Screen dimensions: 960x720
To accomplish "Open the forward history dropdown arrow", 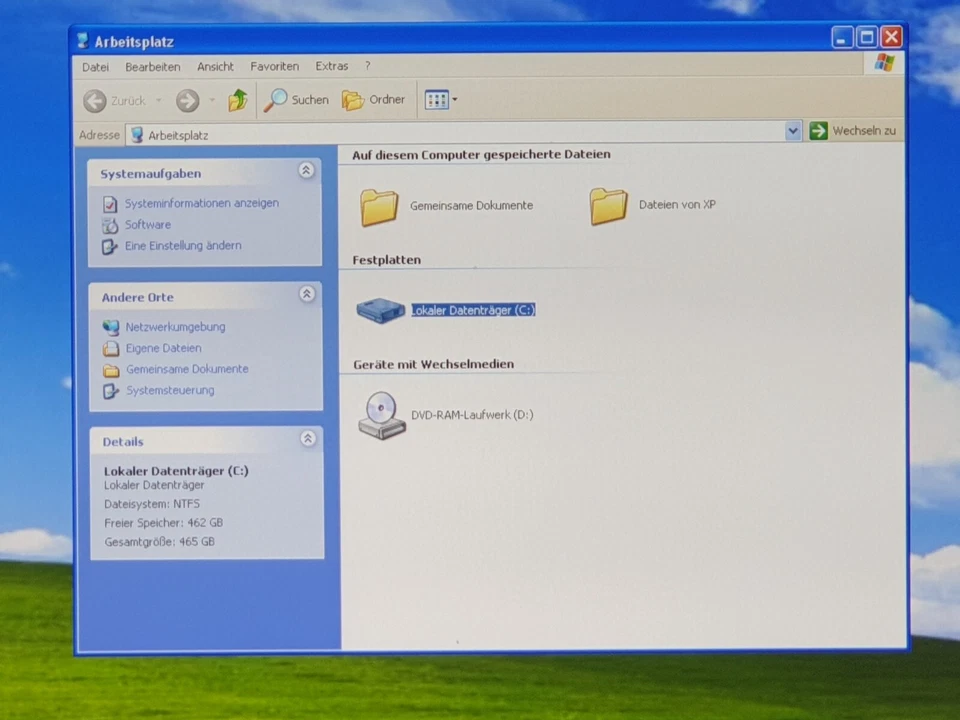I will tap(212, 100).
